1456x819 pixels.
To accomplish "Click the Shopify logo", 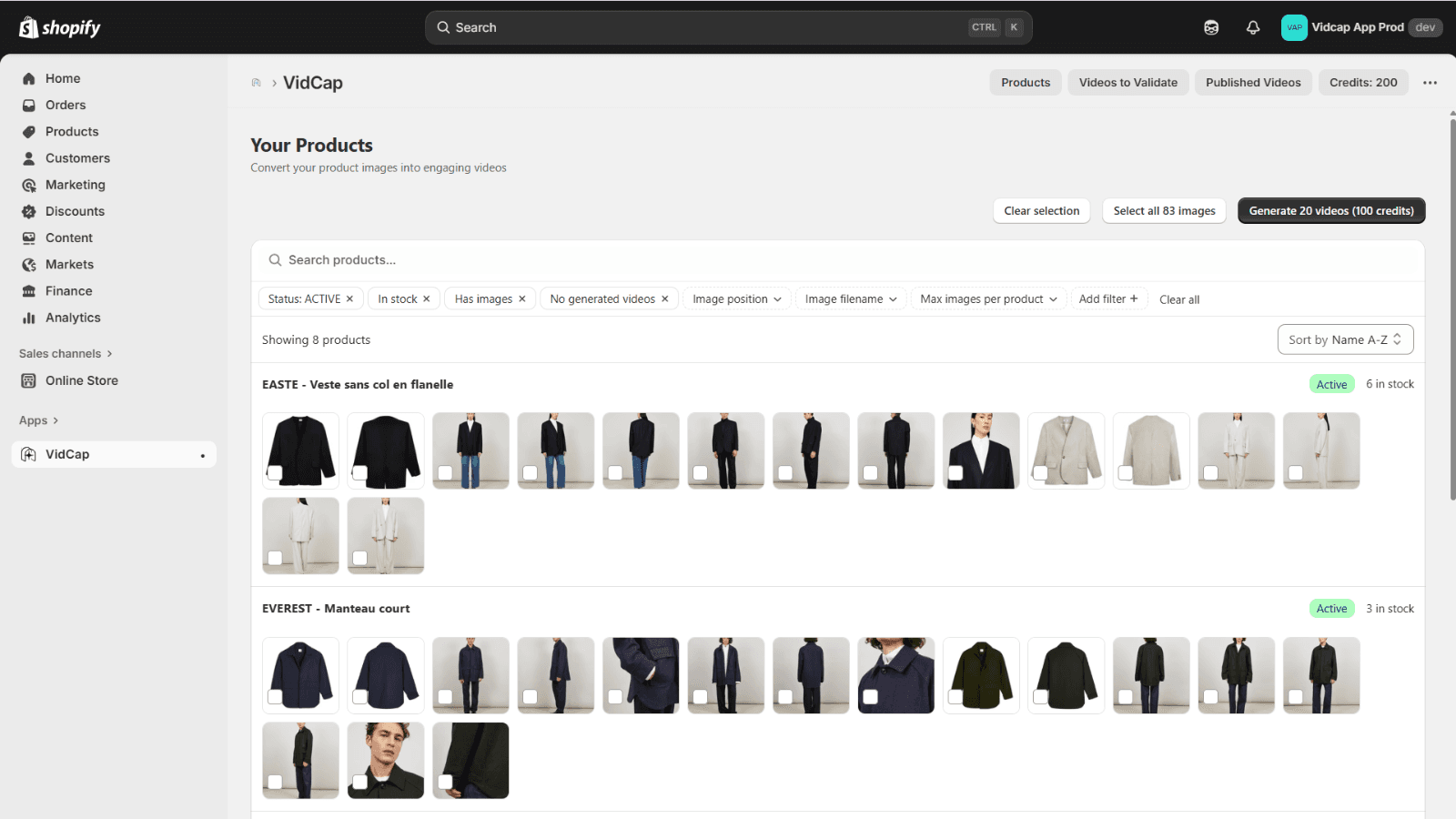I will point(60,27).
